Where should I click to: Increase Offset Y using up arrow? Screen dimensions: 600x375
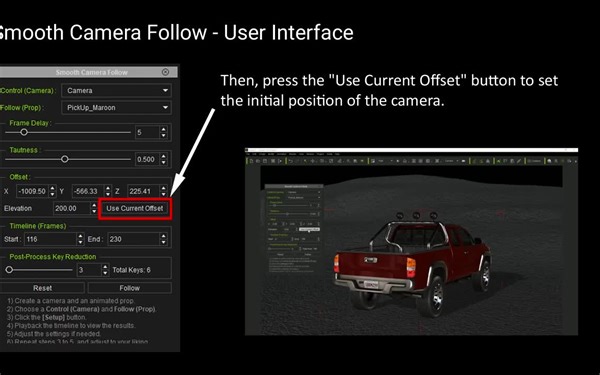108,188
